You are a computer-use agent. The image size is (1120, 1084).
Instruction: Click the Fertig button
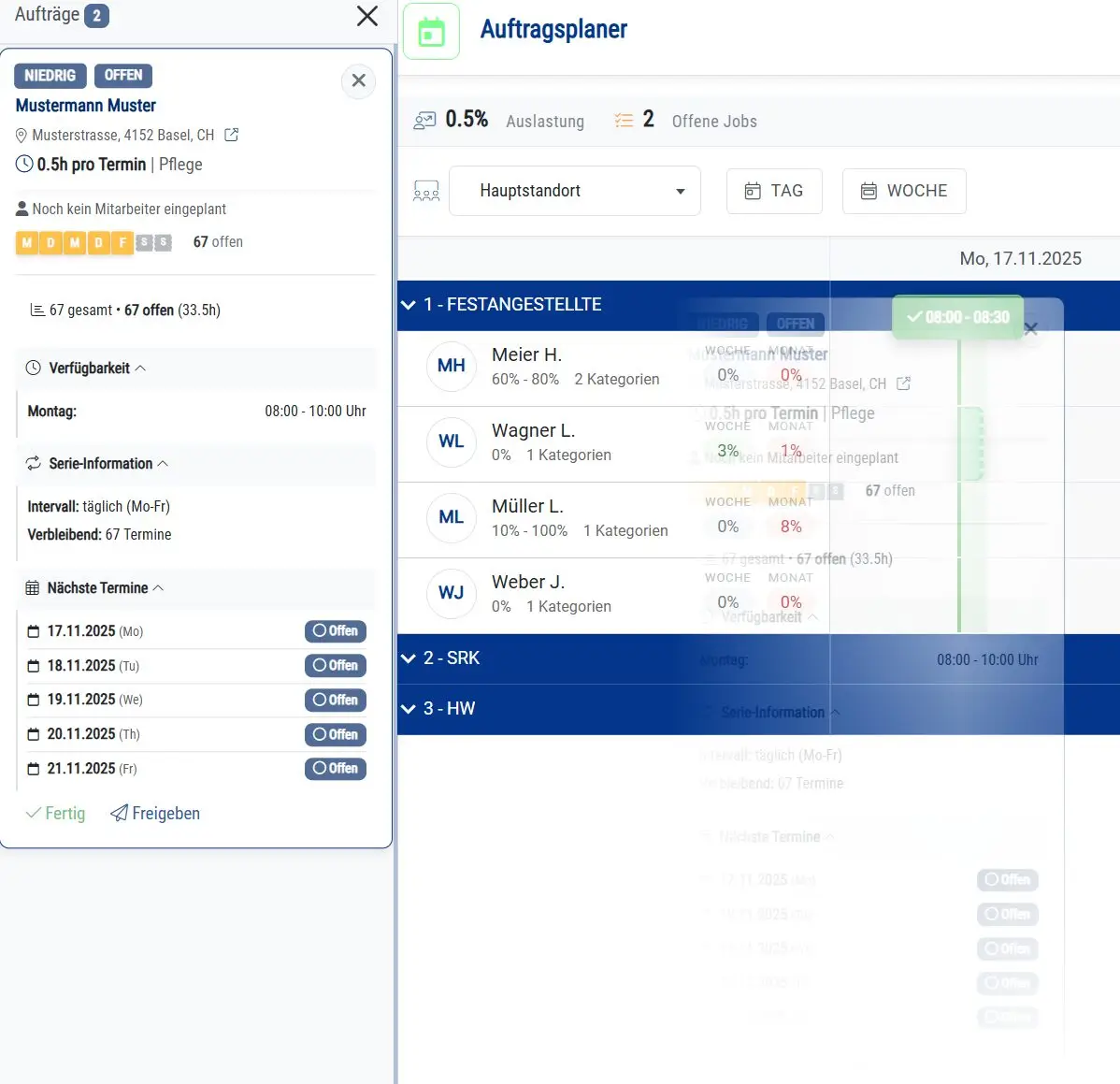pyautogui.click(x=55, y=814)
